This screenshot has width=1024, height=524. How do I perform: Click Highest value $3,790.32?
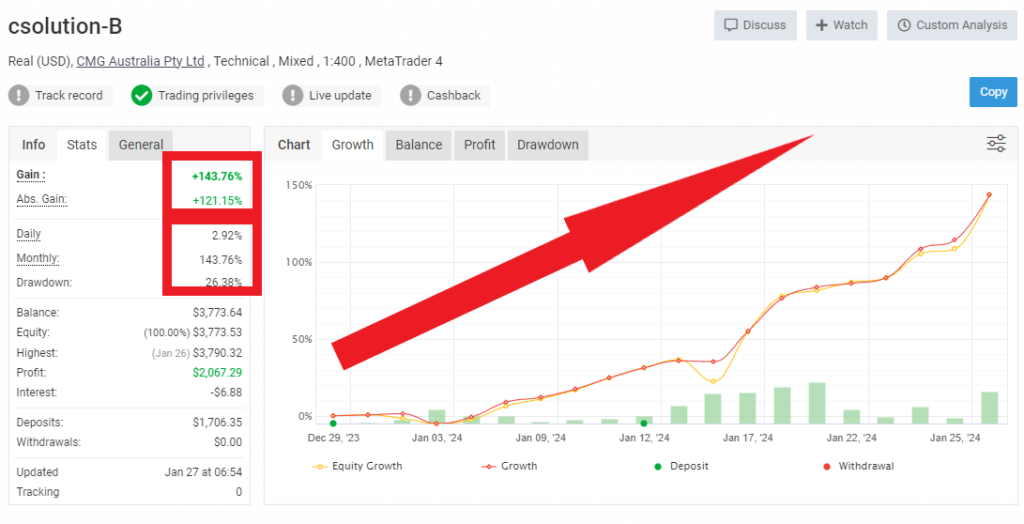click(x=217, y=353)
